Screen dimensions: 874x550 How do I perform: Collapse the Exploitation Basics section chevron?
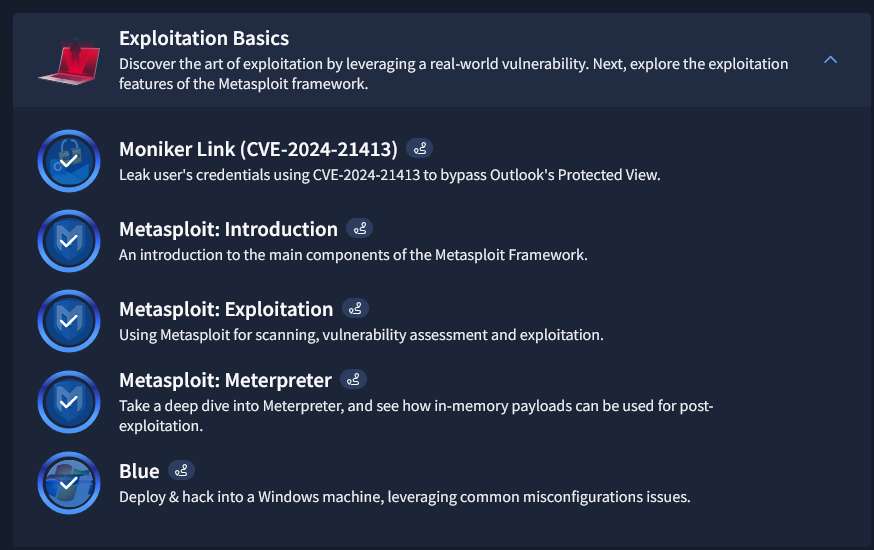point(830,60)
